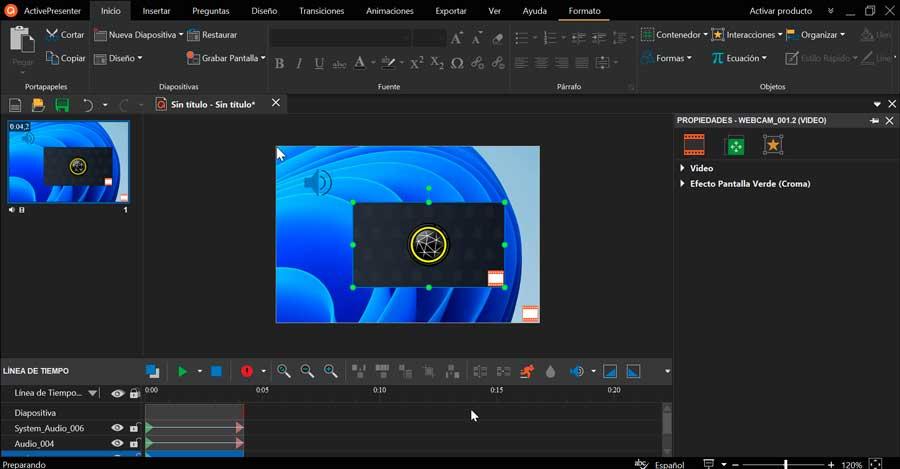This screenshot has height=469, width=900.
Task: Toggle italic text formatting
Action: (299, 63)
